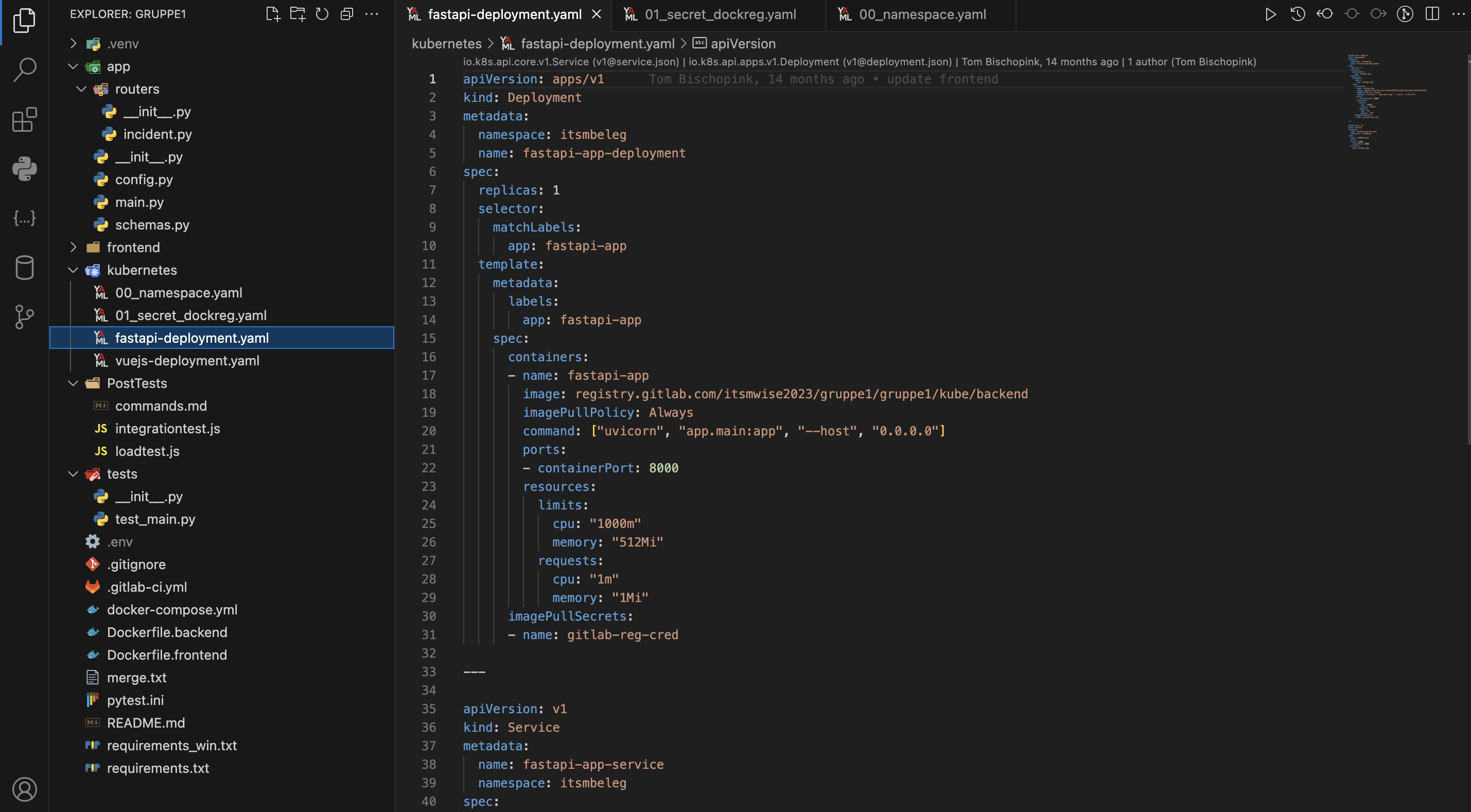
Task: Open test_main.py file
Action: click(x=221, y=519)
